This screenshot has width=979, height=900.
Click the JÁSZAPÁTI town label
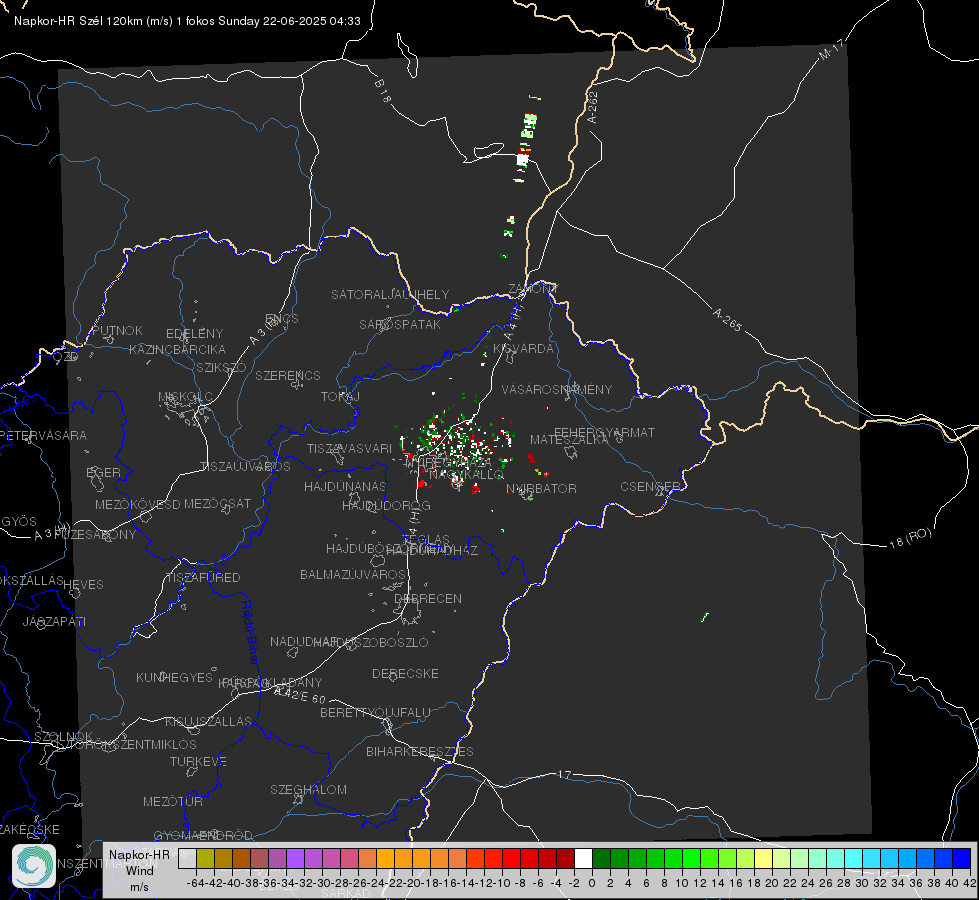(54, 621)
